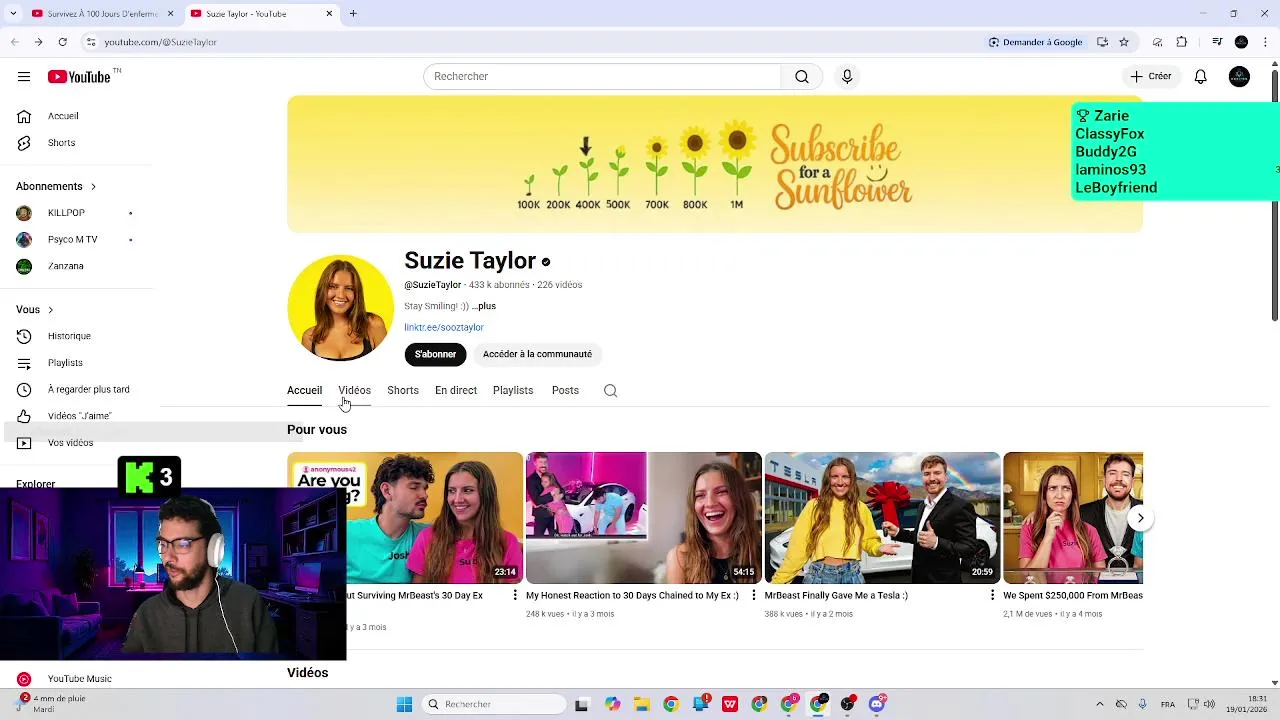Click Accéder à la communauté

537,354
